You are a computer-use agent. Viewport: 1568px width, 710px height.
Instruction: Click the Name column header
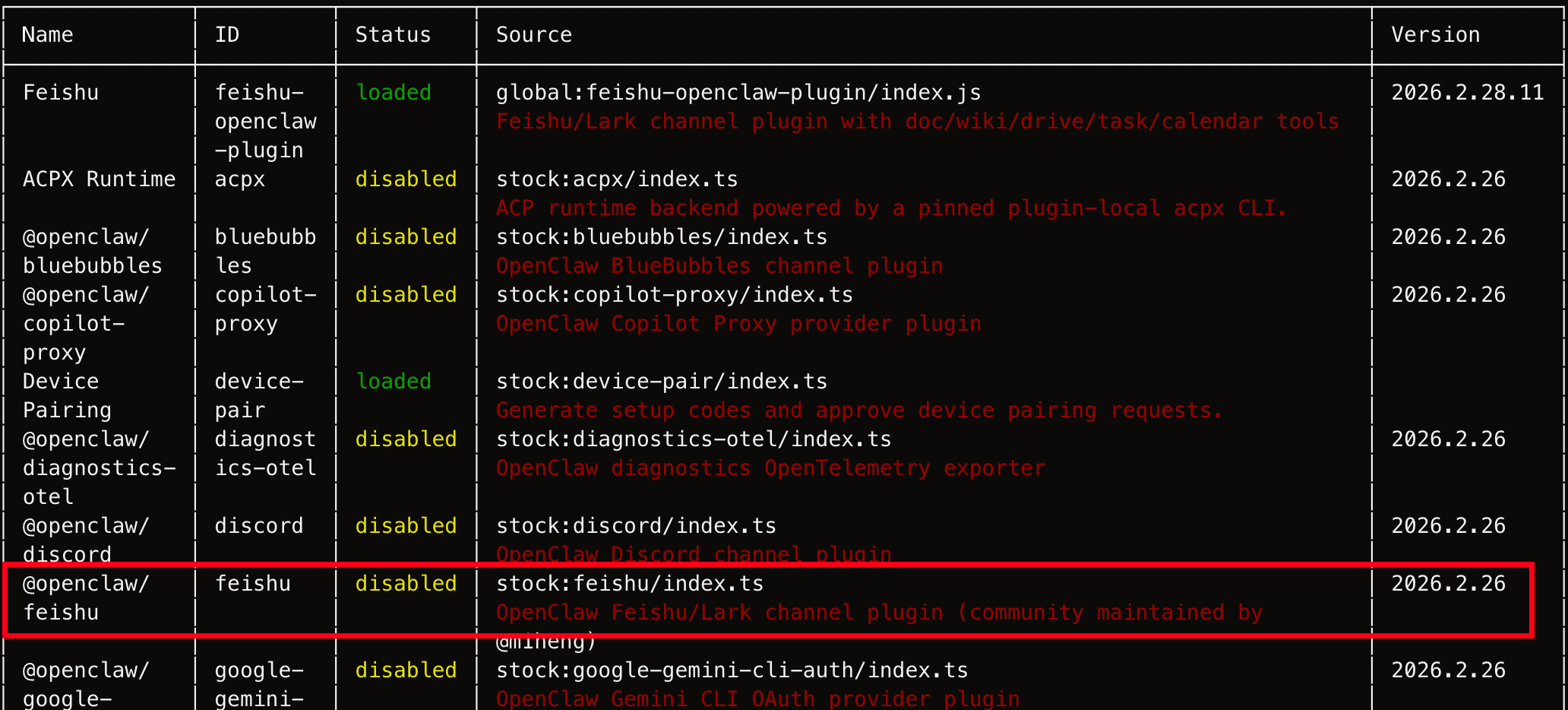[48, 35]
